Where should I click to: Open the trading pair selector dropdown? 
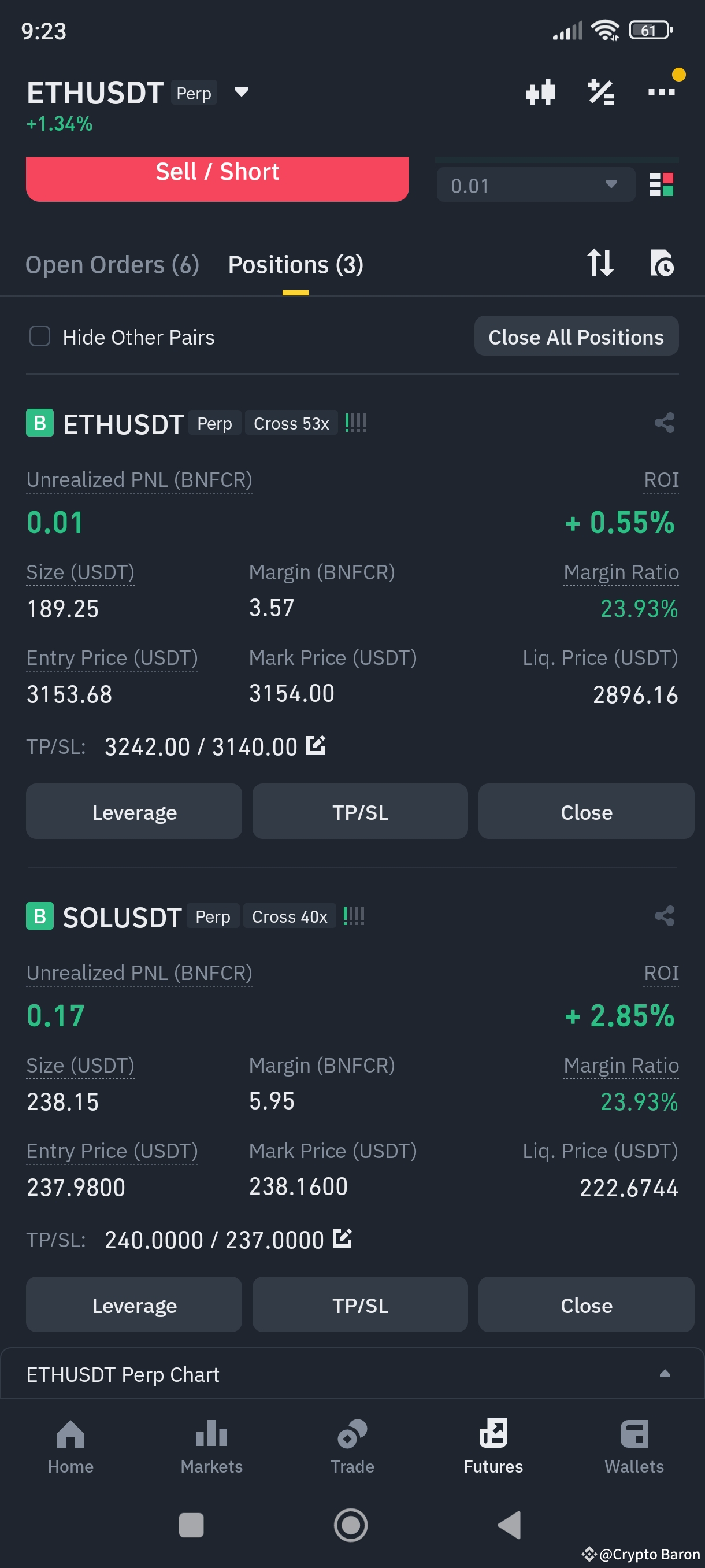[240, 92]
